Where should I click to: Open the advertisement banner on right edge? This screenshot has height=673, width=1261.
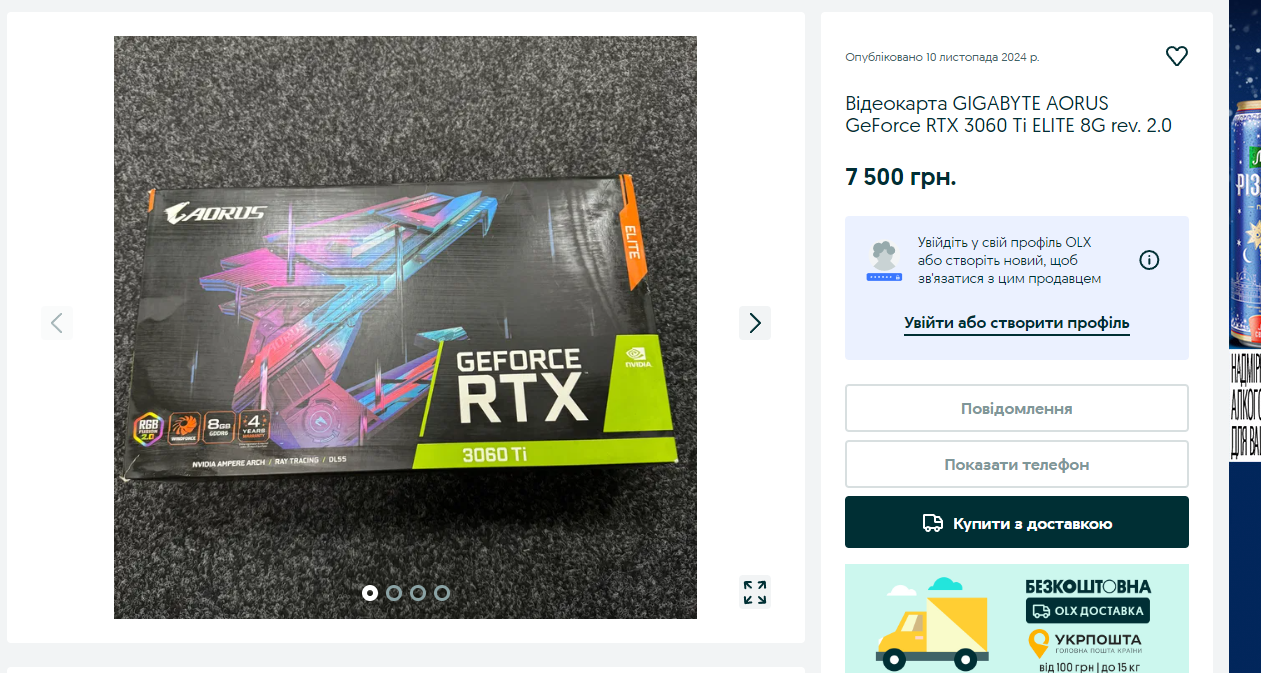tap(1245, 336)
